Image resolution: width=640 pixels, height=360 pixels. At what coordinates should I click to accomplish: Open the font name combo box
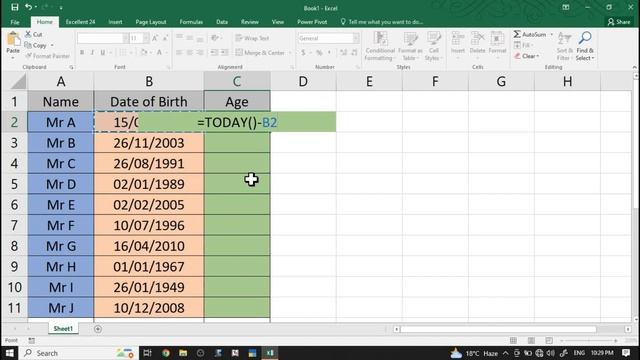click(x=102, y=38)
